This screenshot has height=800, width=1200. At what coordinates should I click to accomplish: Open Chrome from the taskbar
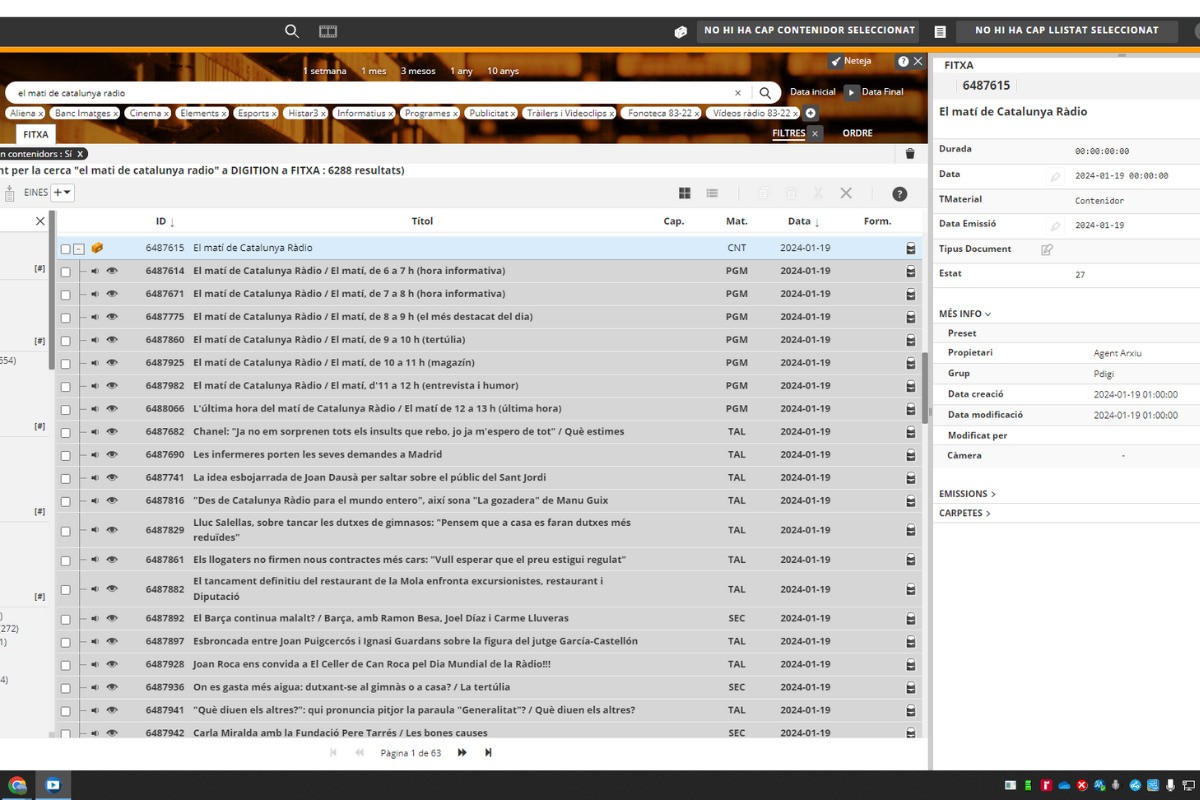pyautogui.click(x=17, y=785)
